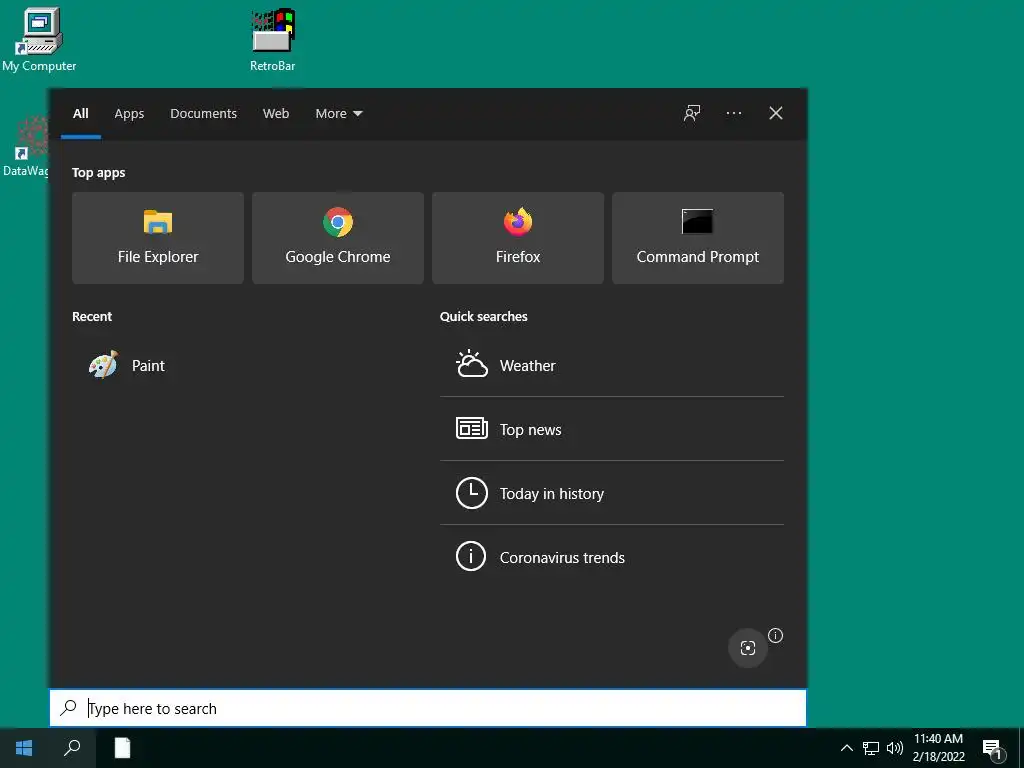Launch Google Chrome from Top apps
This screenshot has width=1024, height=768.
point(338,238)
